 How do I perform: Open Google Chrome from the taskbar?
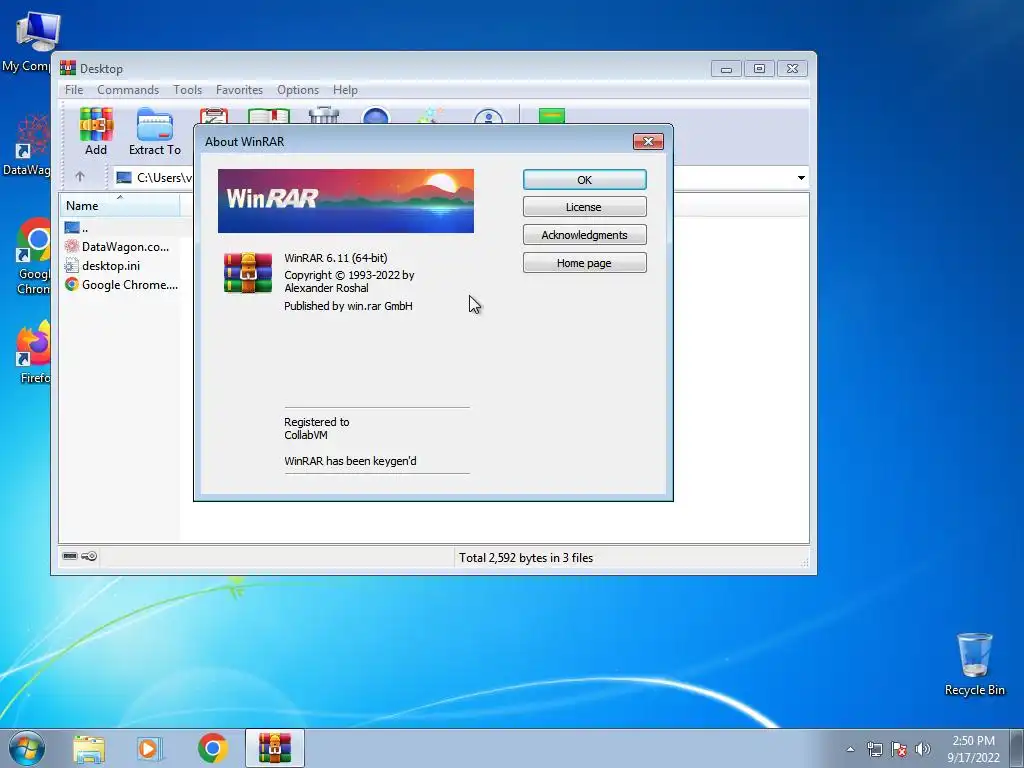[212, 748]
